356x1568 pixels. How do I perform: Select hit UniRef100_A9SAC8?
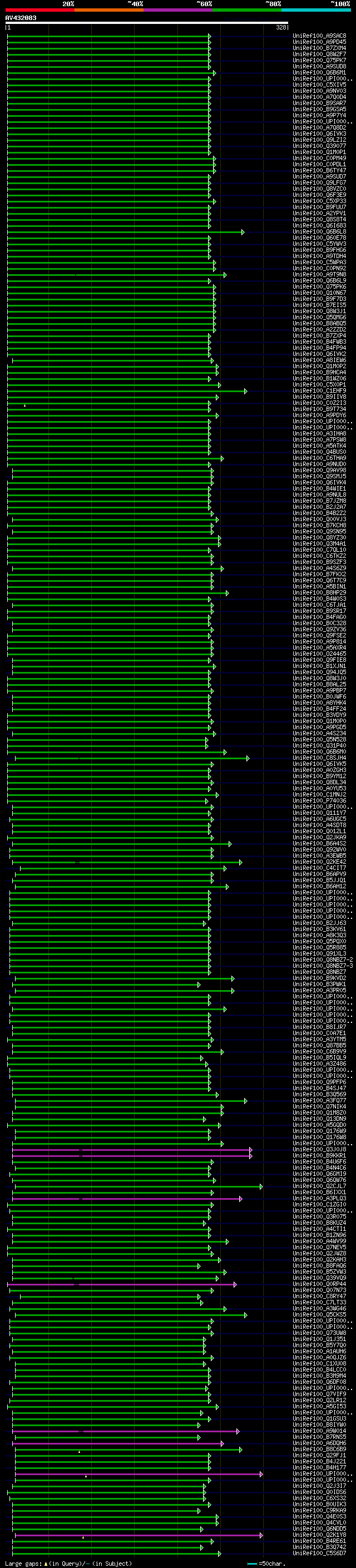coord(319,36)
